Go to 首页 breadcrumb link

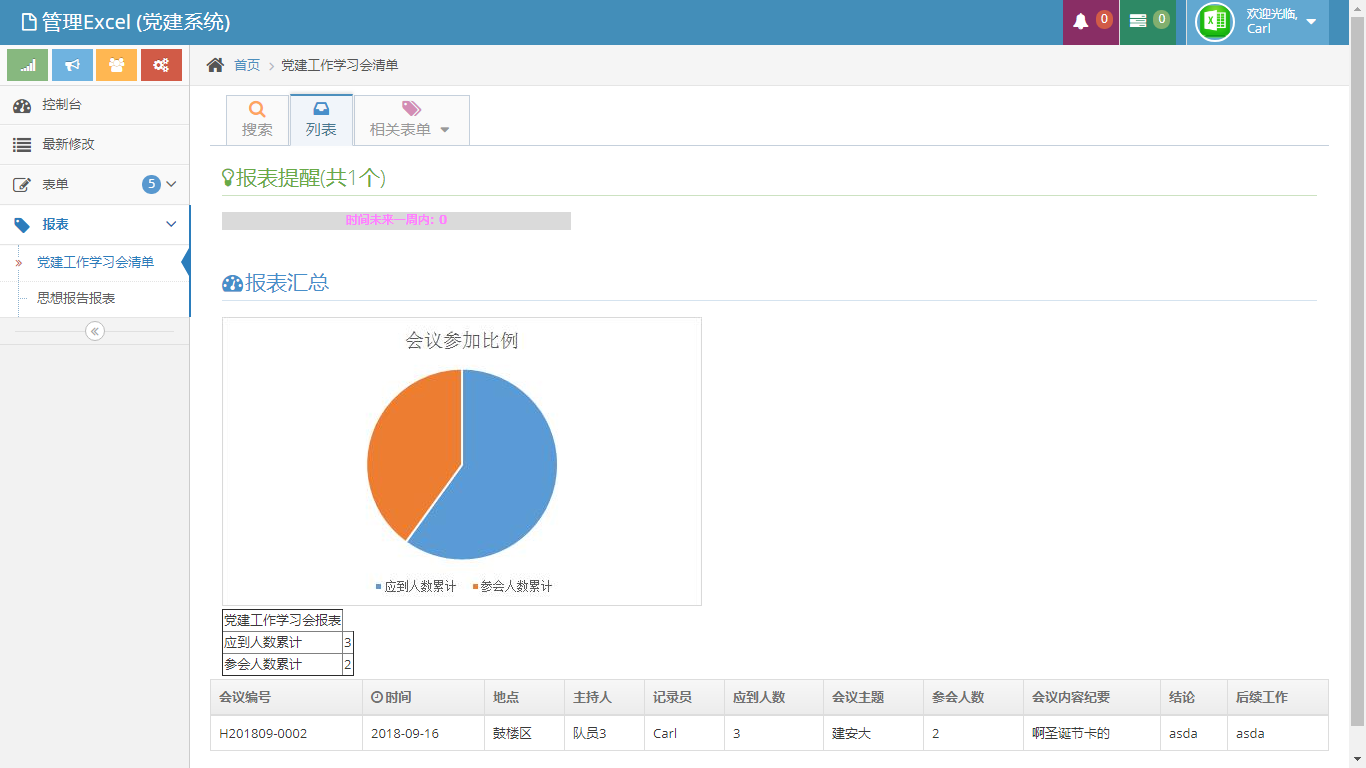(247, 65)
